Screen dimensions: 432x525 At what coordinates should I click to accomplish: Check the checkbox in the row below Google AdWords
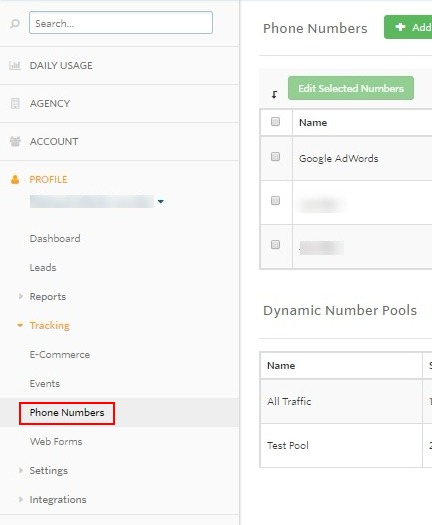click(x=275, y=201)
